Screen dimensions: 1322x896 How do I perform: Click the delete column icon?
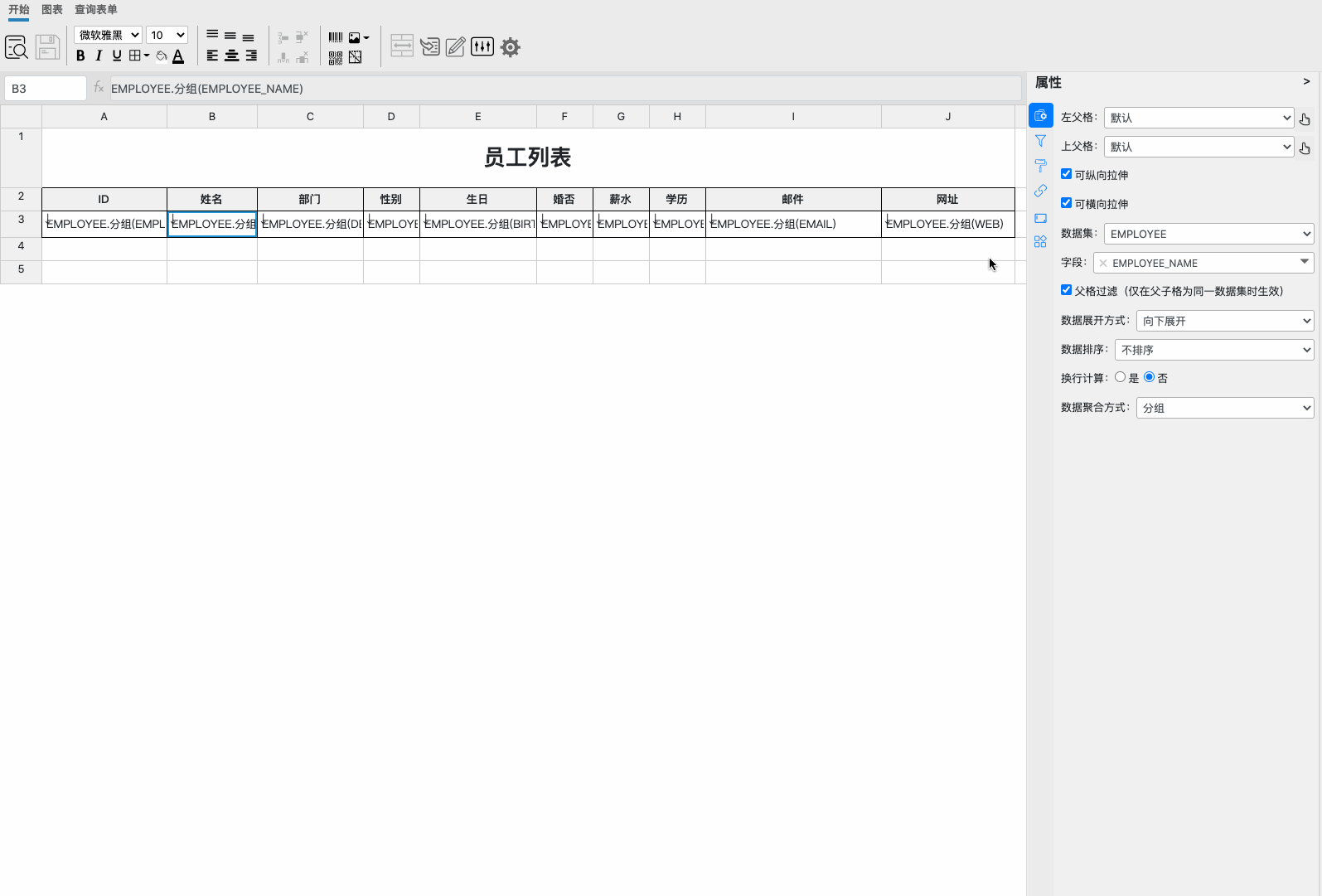point(302,57)
